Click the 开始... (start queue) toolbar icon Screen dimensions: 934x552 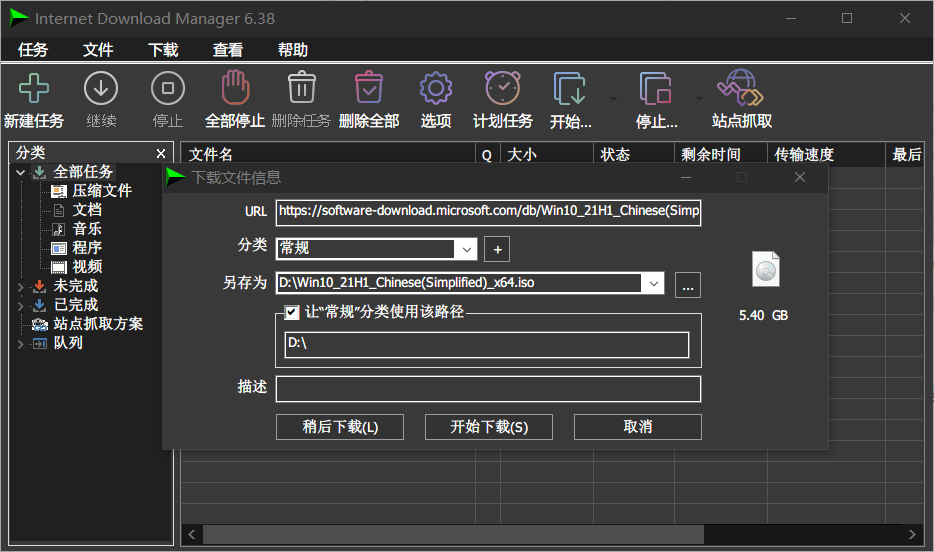(x=570, y=89)
